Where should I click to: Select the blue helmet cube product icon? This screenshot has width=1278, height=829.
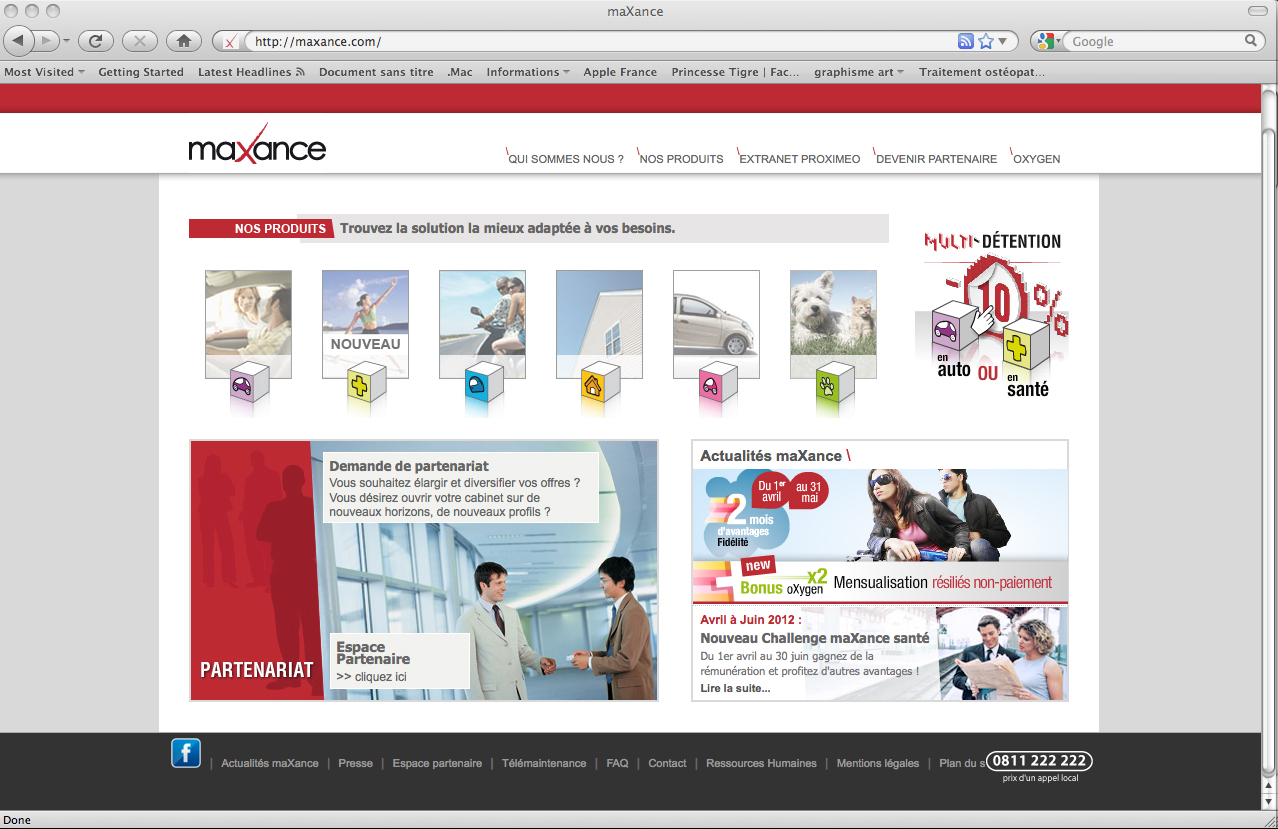pos(483,384)
